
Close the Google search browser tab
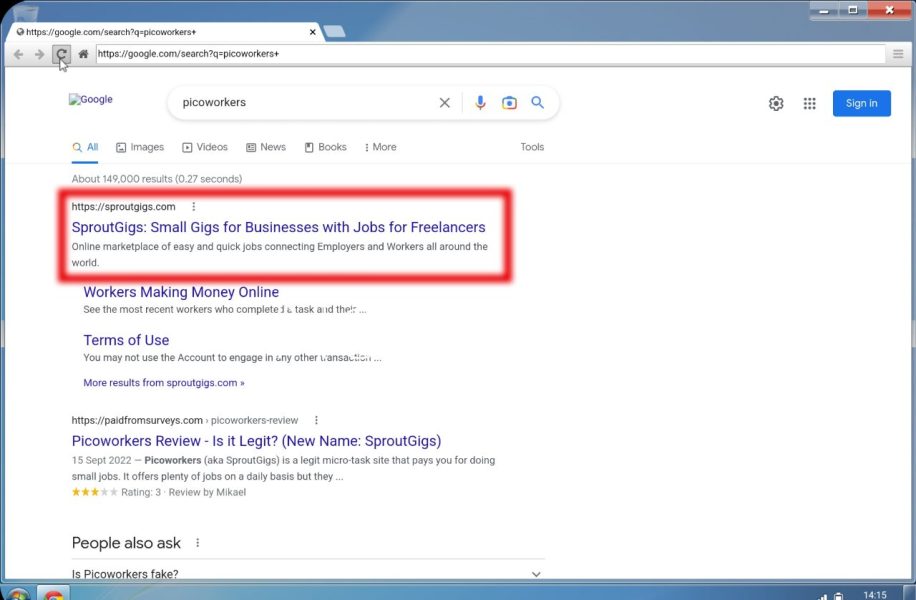tap(313, 32)
